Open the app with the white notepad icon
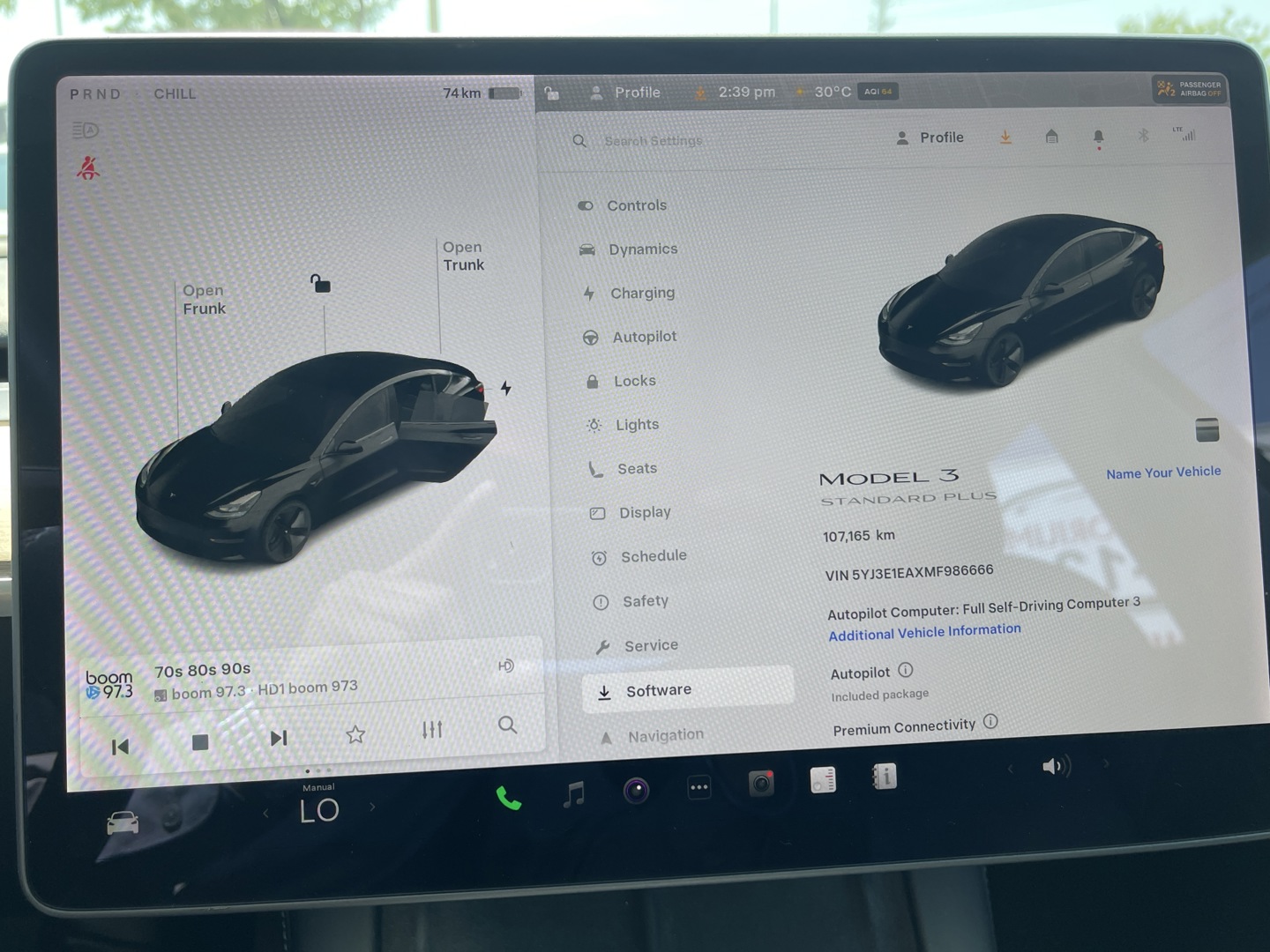 [x=823, y=779]
